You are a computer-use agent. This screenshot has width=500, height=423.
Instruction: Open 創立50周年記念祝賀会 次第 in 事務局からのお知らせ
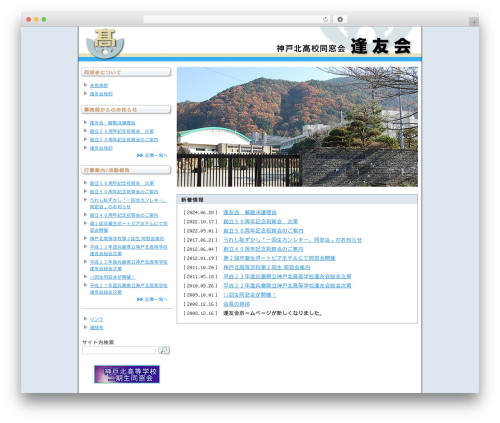click(122, 131)
